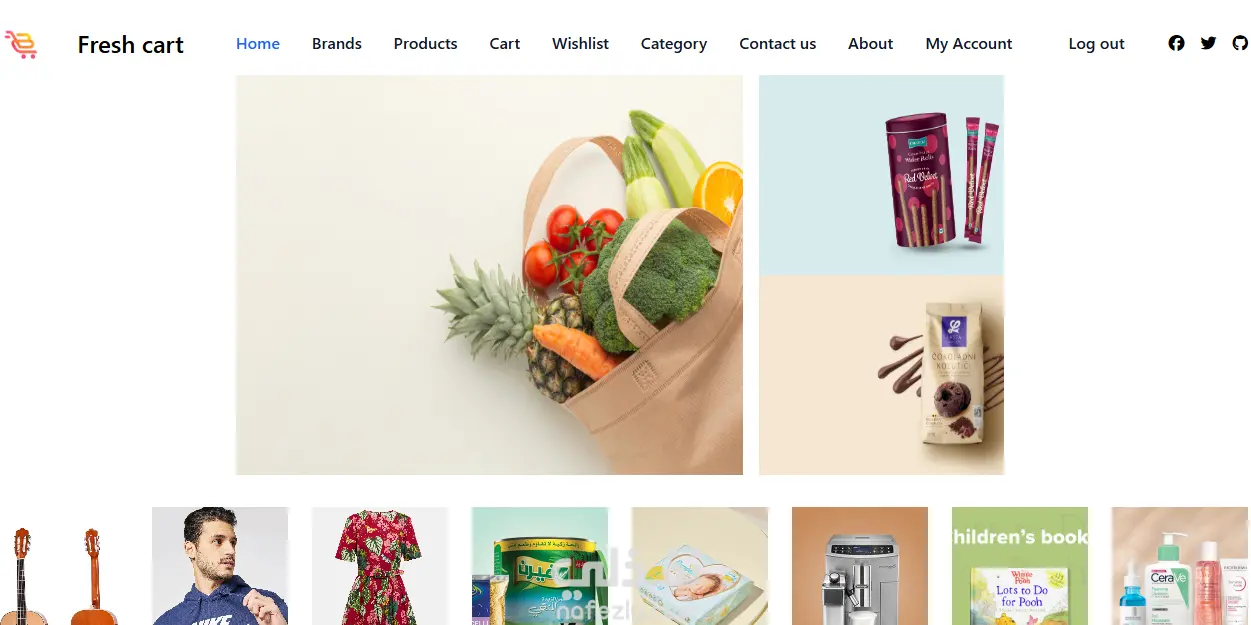This screenshot has height=625, width=1251.
Task: Click the Log out button
Action: 1096,44
